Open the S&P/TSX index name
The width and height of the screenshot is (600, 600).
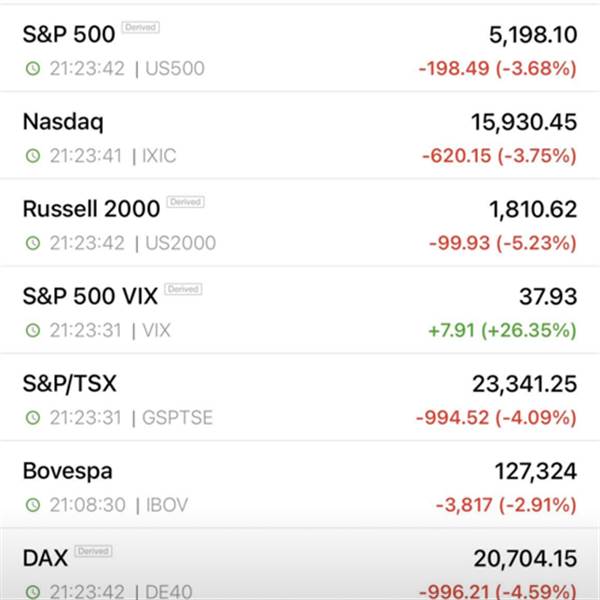70,384
